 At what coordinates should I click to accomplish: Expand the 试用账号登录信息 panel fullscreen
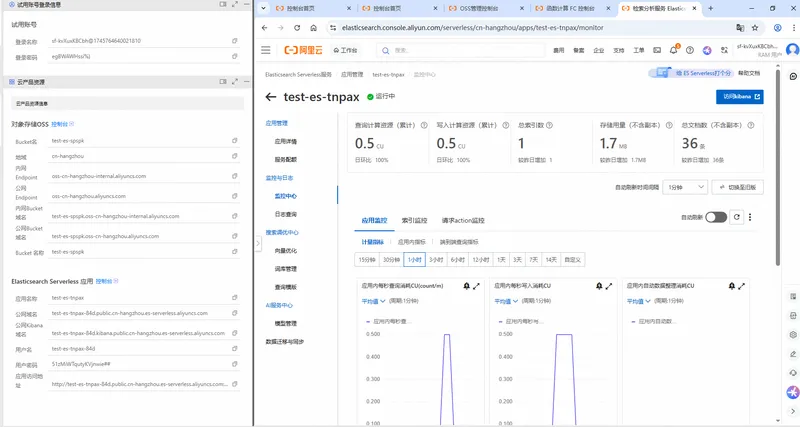click(235, 4)
